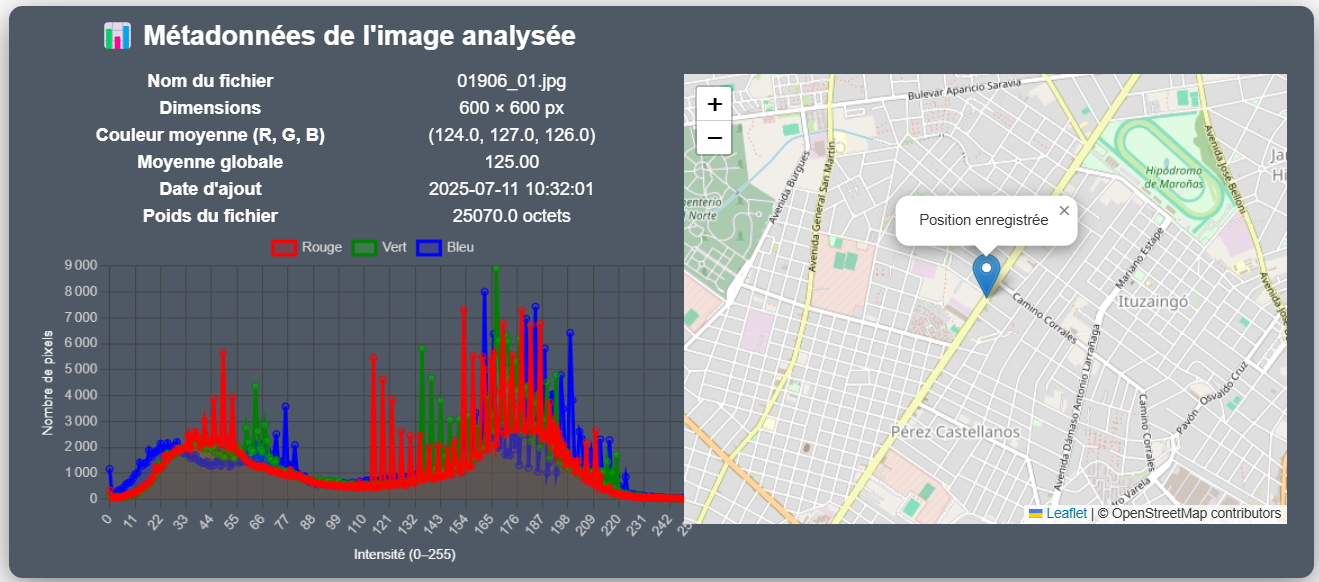Viewport: 1319px width, 582px height.
Task: Toggle the Vert dataset in chart legend
Action: coord(379,247)
